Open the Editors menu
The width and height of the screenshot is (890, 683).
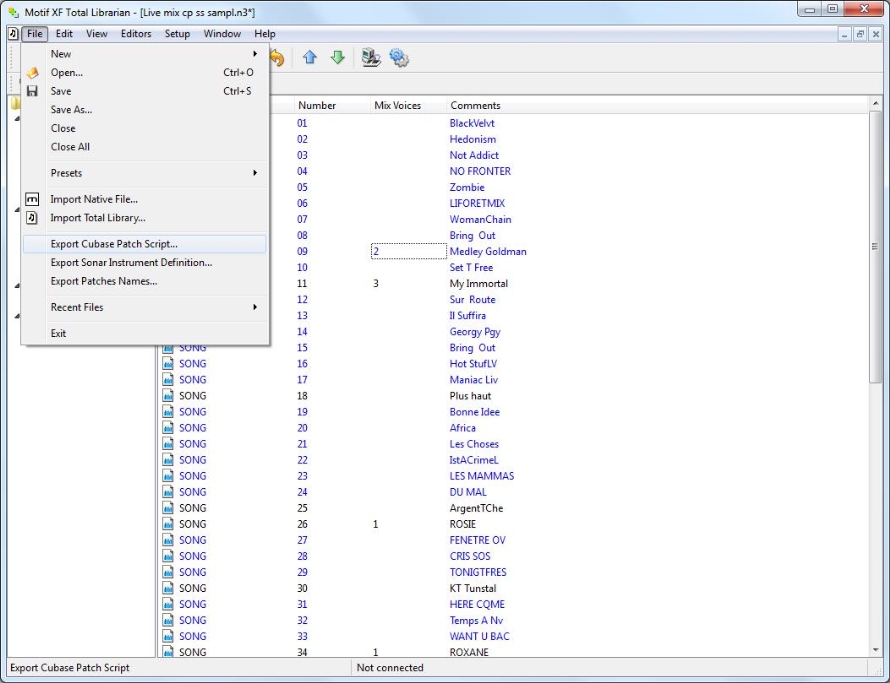136,34
